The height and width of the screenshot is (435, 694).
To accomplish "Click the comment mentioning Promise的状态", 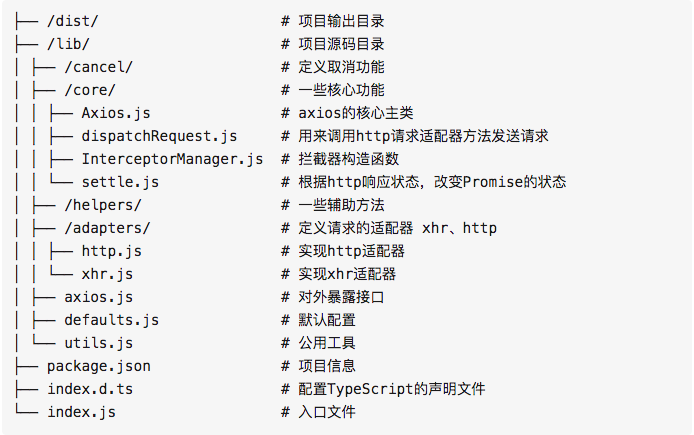I will click(424, 182).
